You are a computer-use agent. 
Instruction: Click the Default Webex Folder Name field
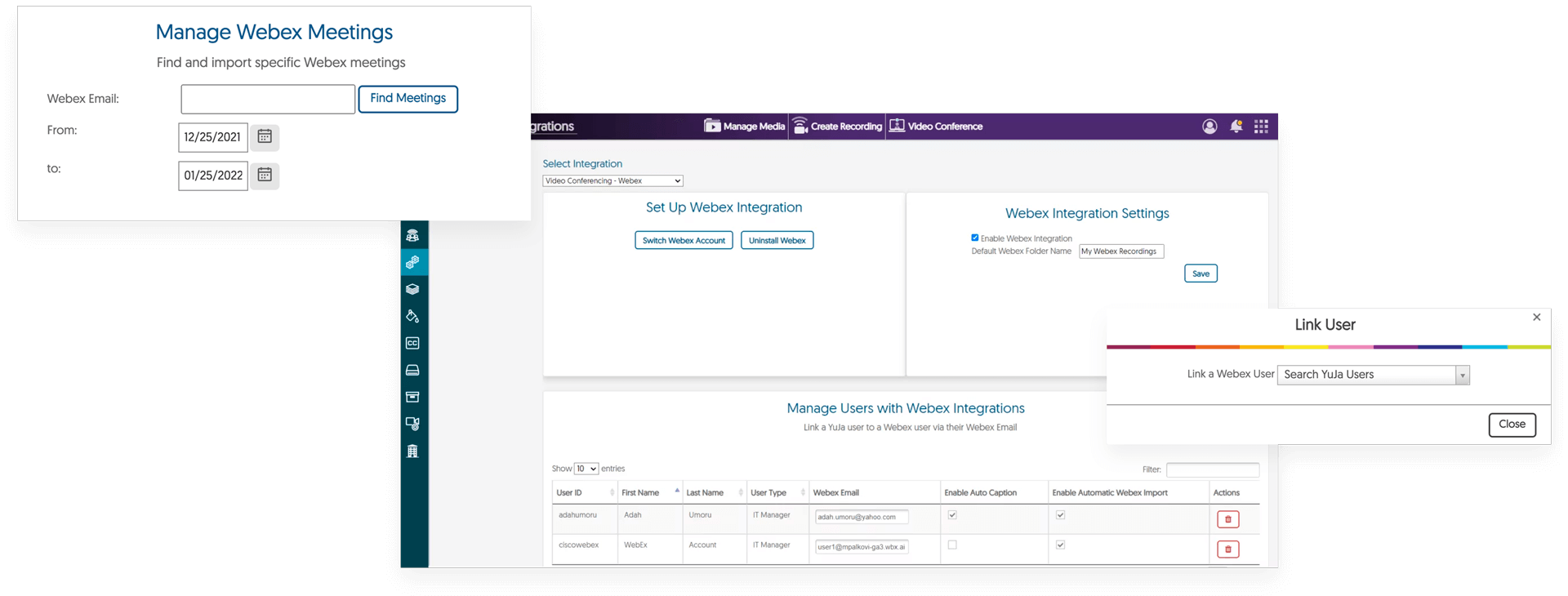[1121, 251]
